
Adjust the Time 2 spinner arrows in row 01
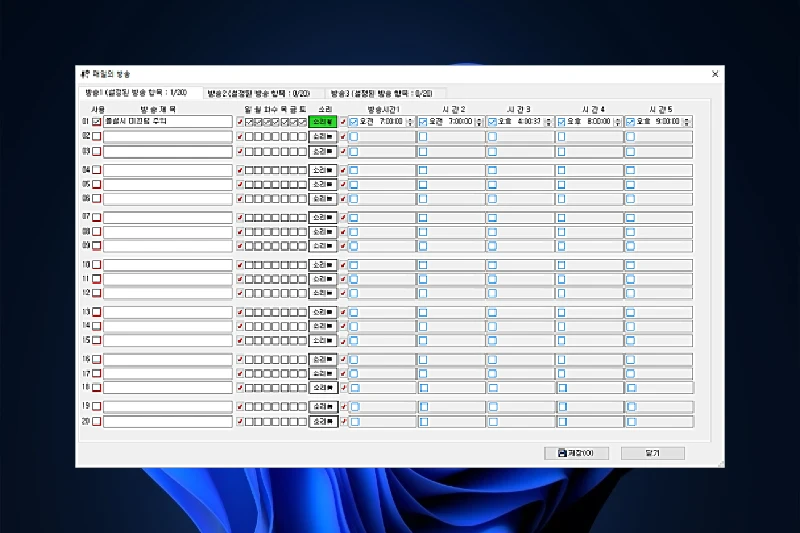[x=480, y=121]
